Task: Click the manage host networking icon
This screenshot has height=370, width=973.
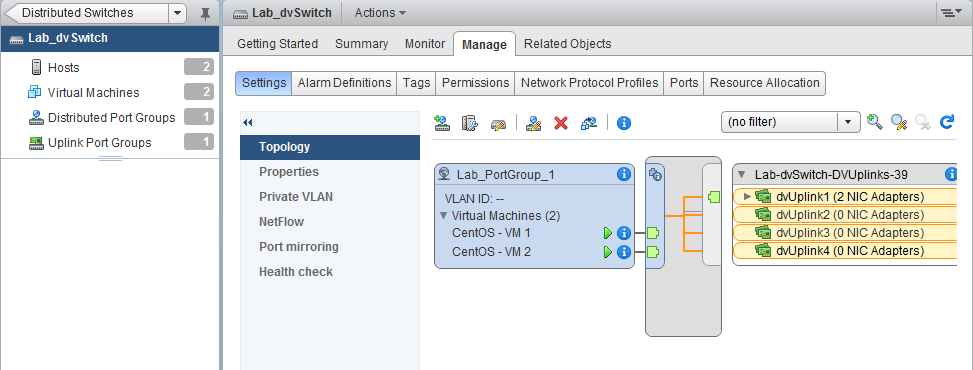Action: click(470, 122)
